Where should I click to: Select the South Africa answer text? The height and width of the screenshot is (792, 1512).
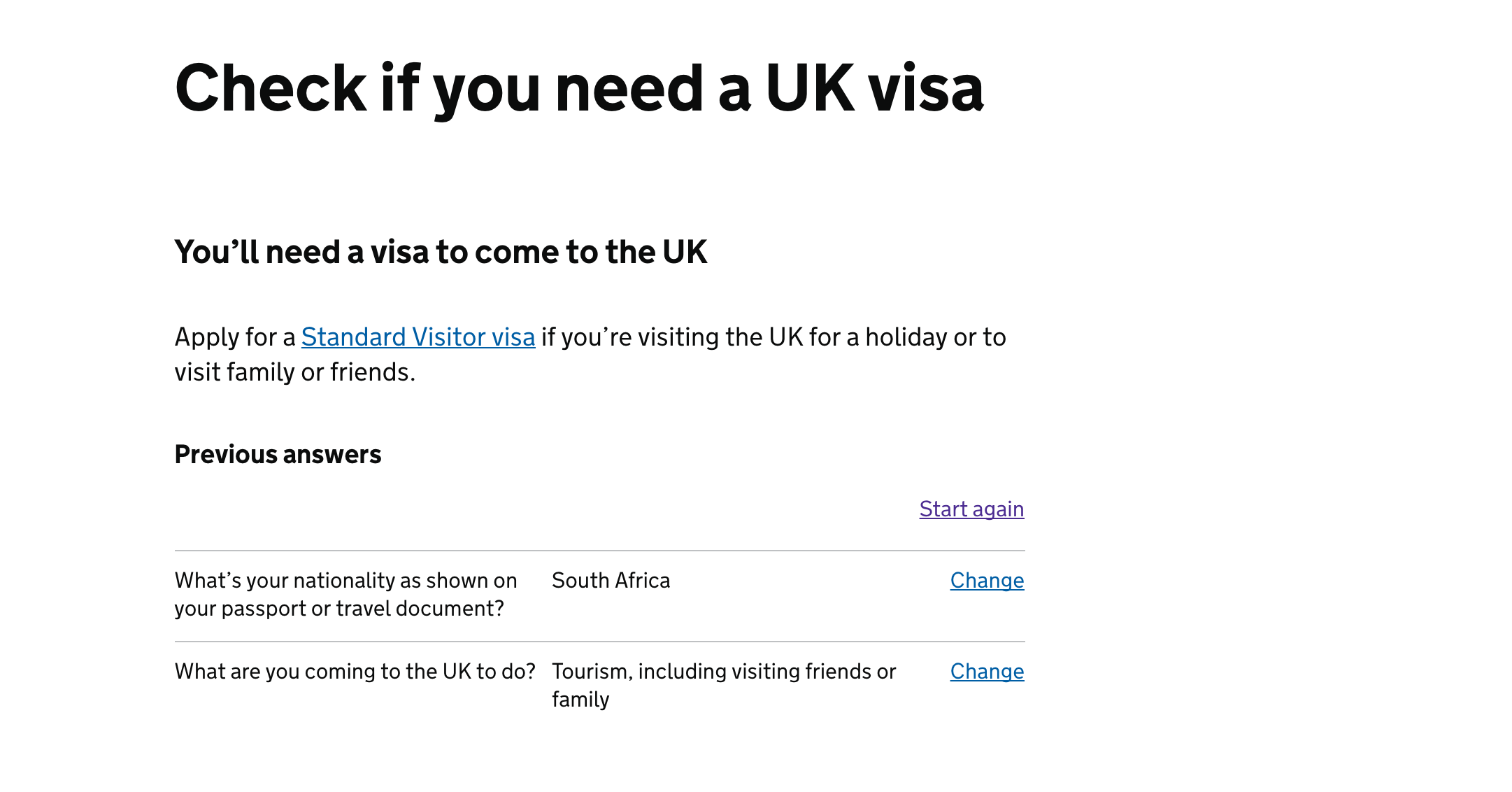[x=611, y=580]
